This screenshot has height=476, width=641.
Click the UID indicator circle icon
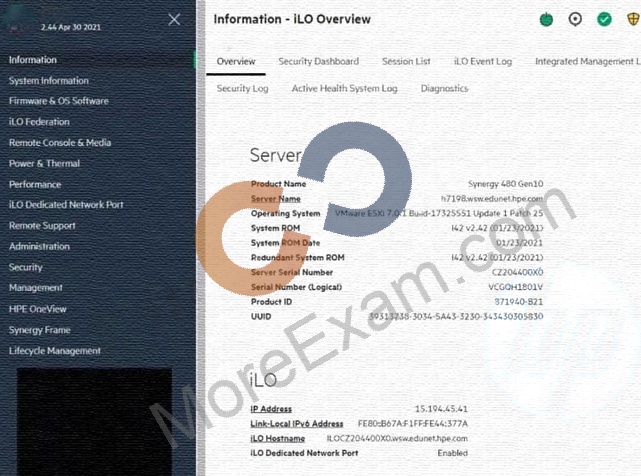point(575,19)
